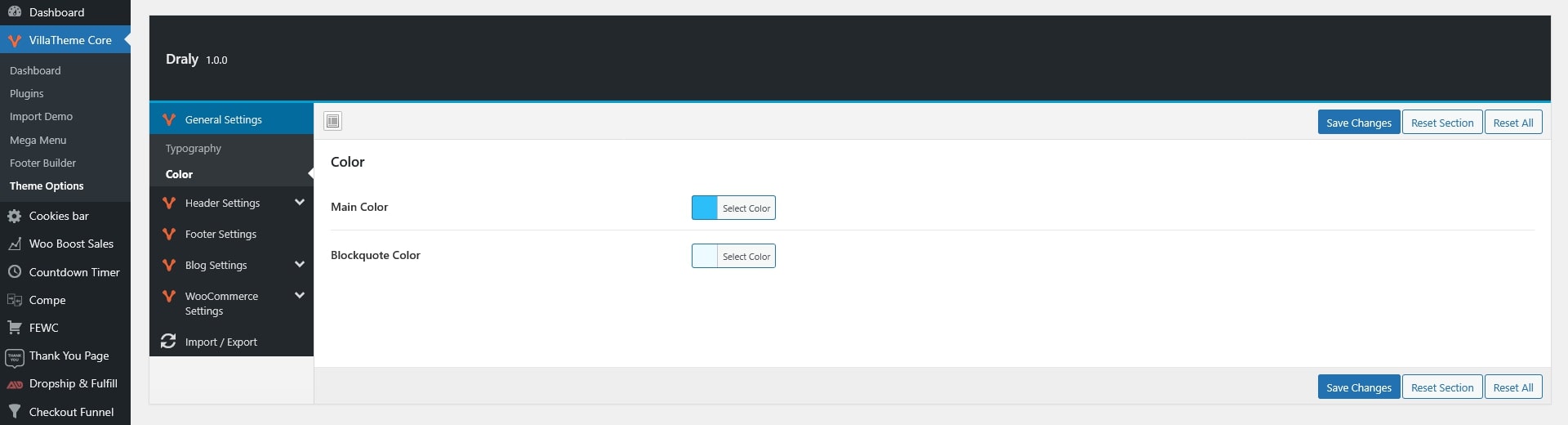
Task: Click the Thank You Page icon
Action: 14,357
